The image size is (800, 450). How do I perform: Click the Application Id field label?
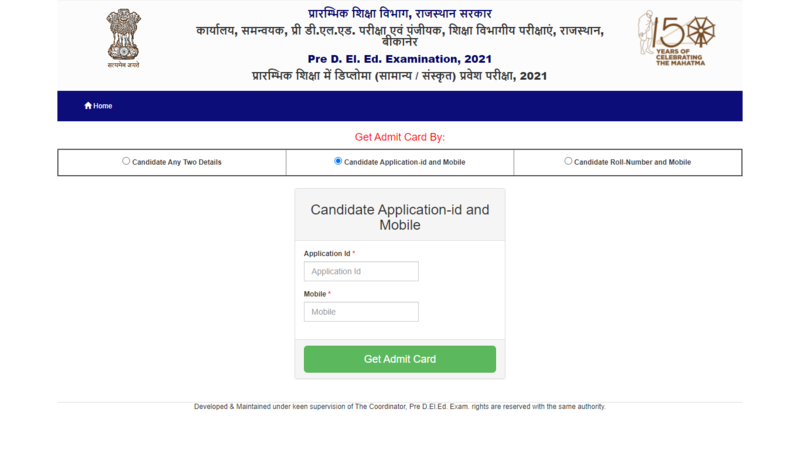[329, 254]
